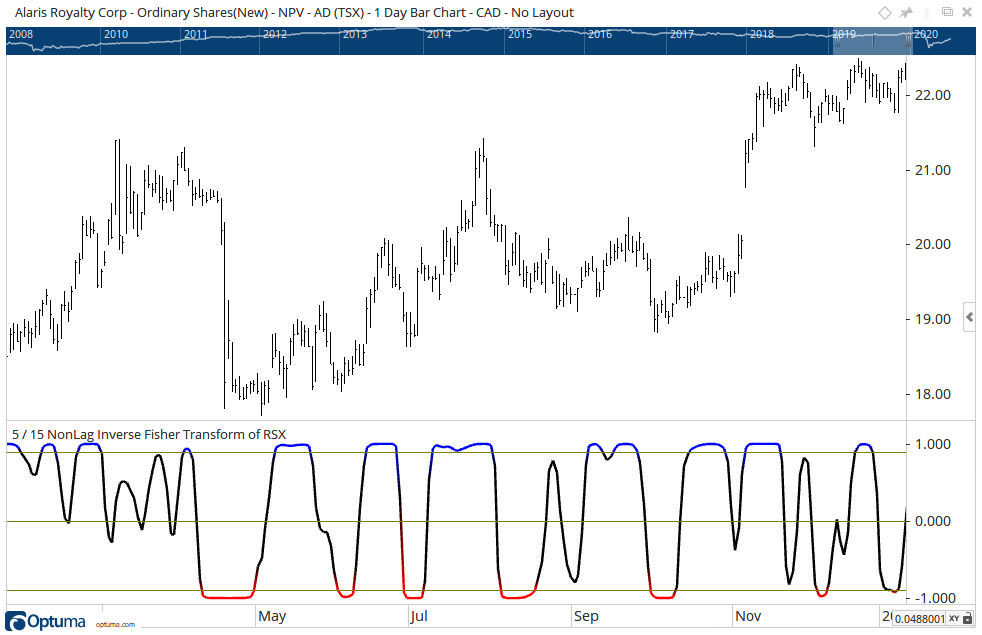Viewport: 982px width, 635px height.
Task: Click the Sep label on the date axis
Action: [586, 616]
